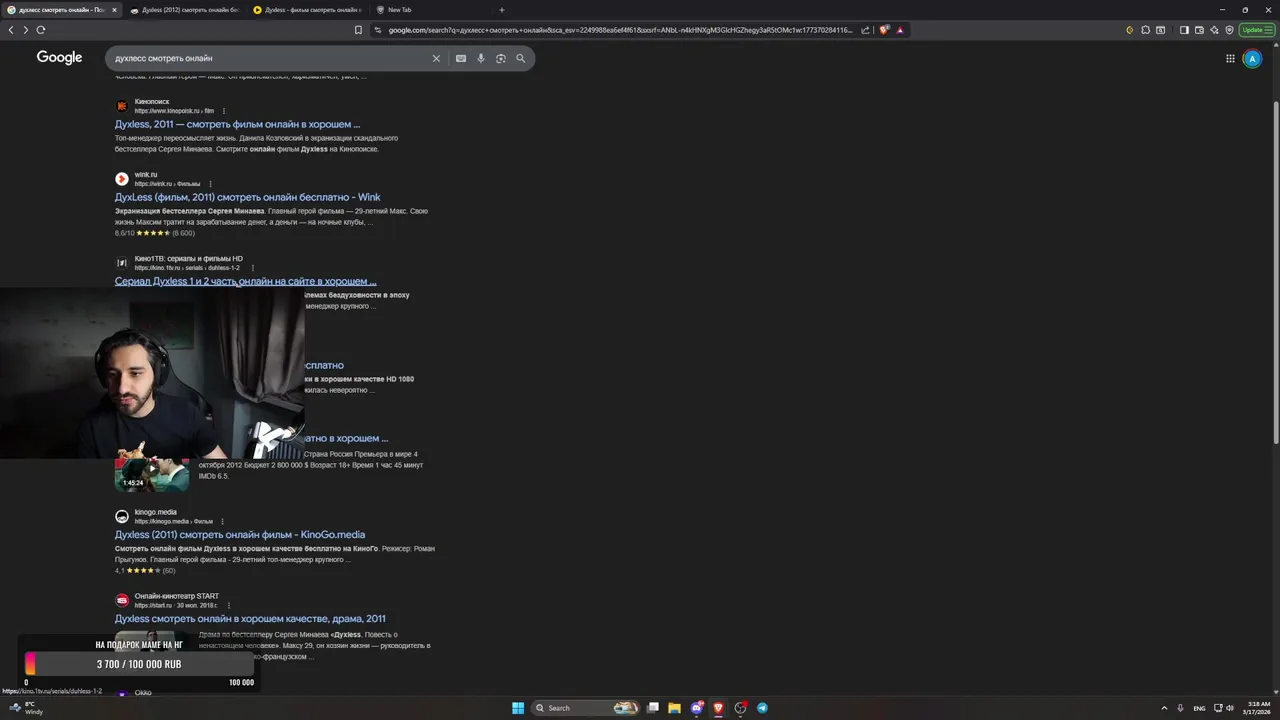Share this page via the share icon
Image resolution: width=1280 pixels, height=720 pixels.
tap(865, 30)
